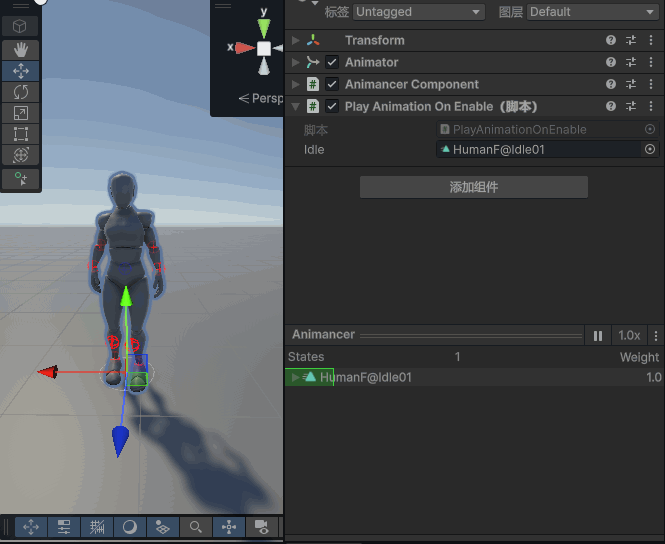Viewport: 665px width, 544px height.
Task: Toggle the pivot handles button in bottom toolbar
Action: click(229, 527)
